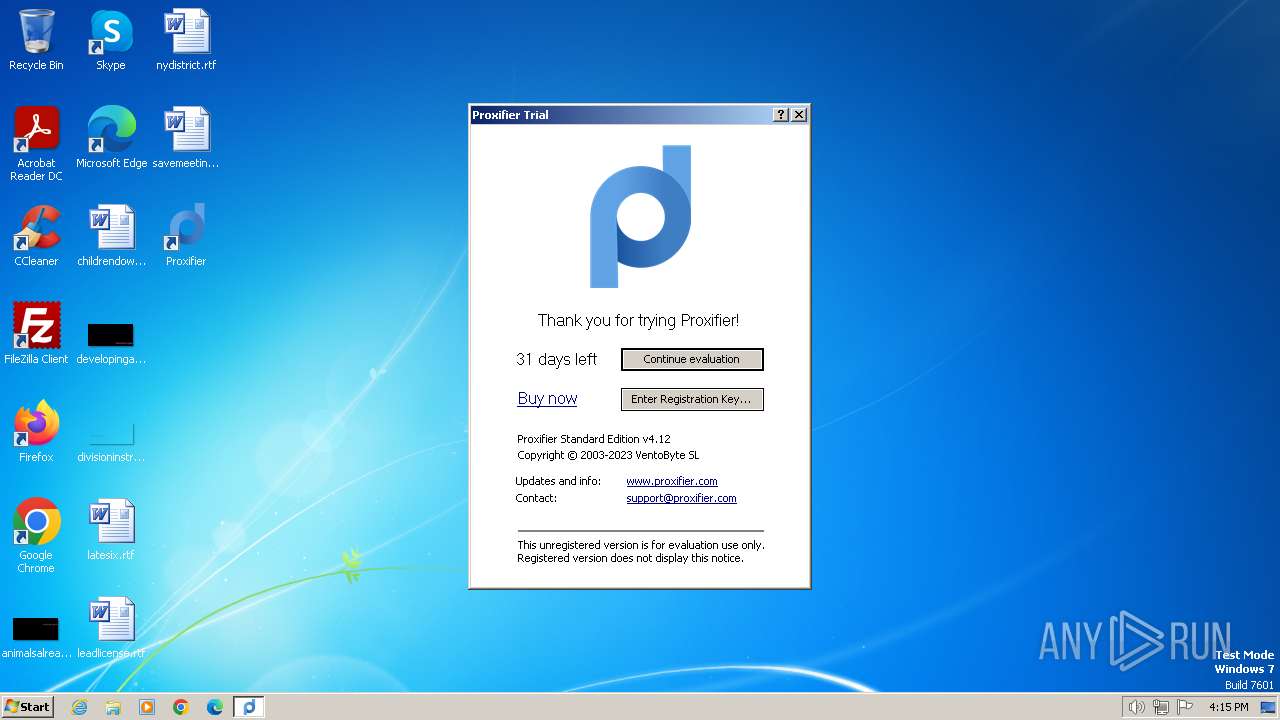Open the Skype desktop shortcut
The image size is (1280, 720).
(110, 41)
